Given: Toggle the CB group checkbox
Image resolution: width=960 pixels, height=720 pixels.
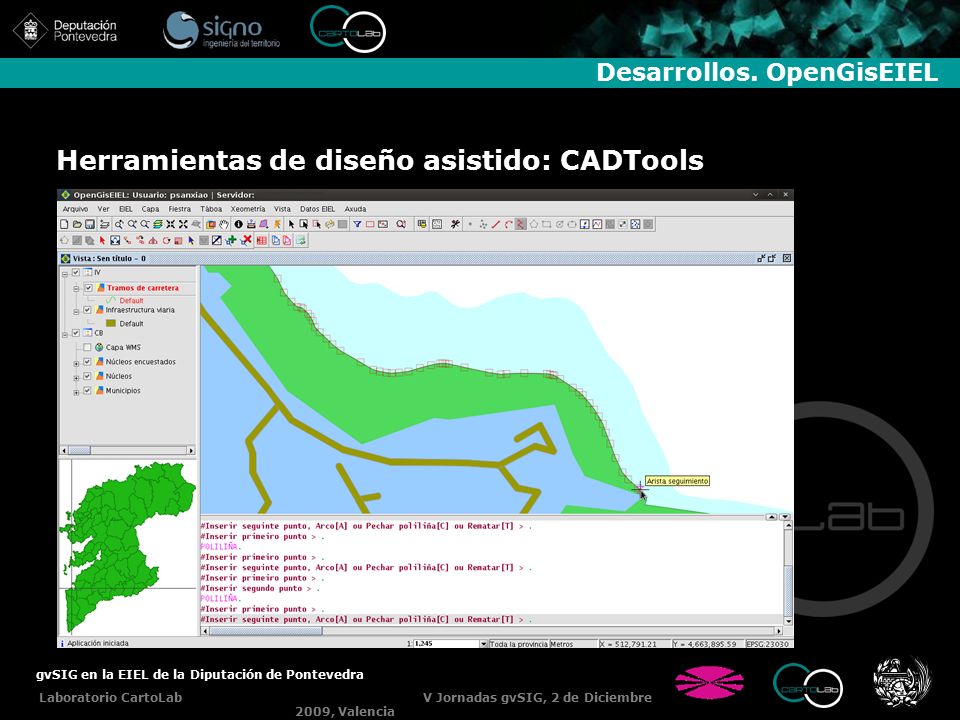Looking at the screenshot, I should pyautogui.click(x=76, y=333).
